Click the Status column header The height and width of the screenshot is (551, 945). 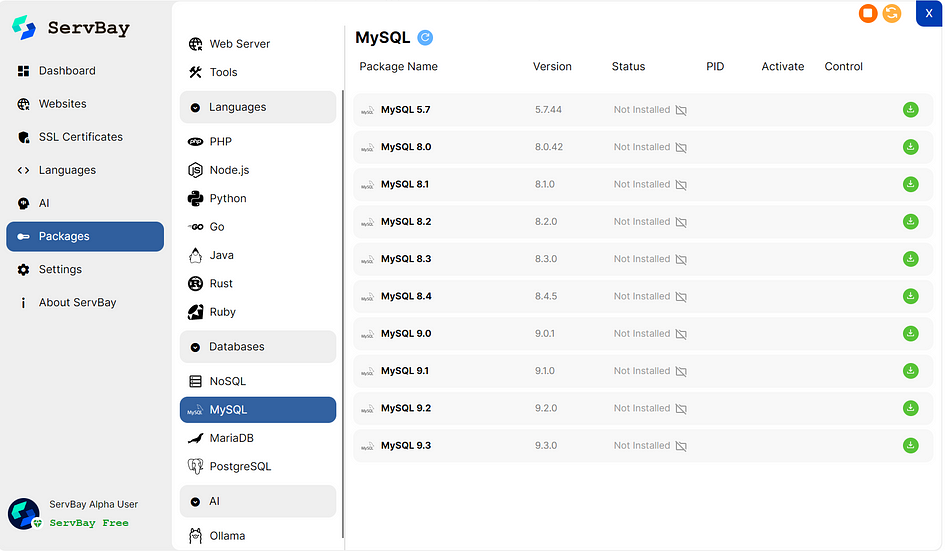[628, 66]
